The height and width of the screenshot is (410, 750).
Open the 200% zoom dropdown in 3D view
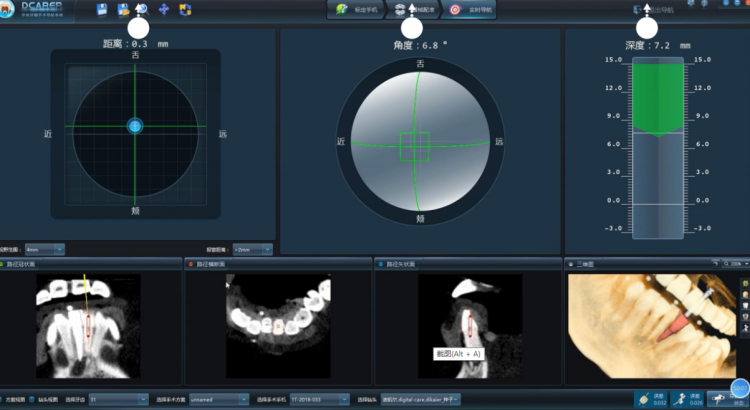tap(736, 264)
